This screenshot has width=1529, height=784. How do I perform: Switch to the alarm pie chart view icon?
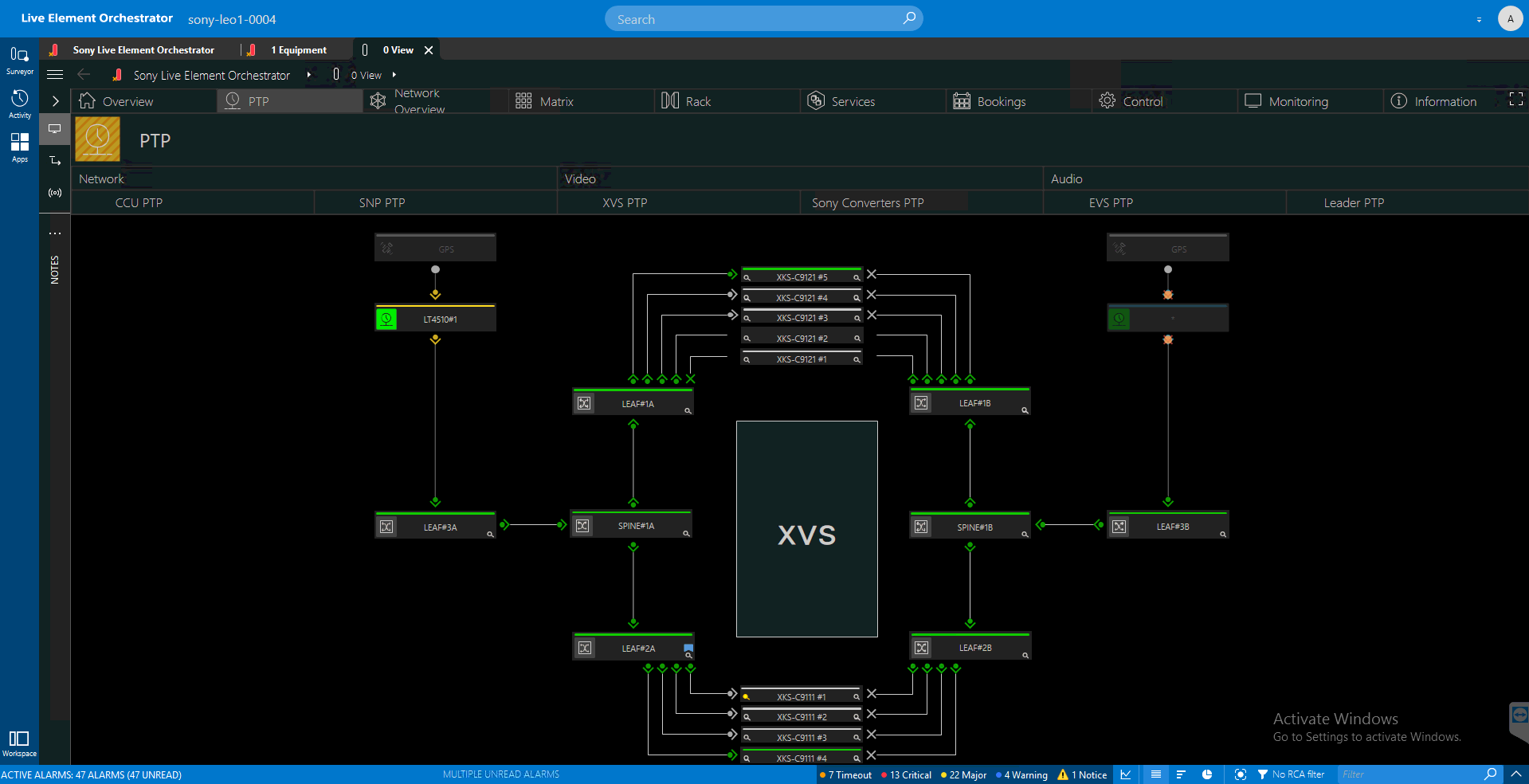coord(1207,774)
